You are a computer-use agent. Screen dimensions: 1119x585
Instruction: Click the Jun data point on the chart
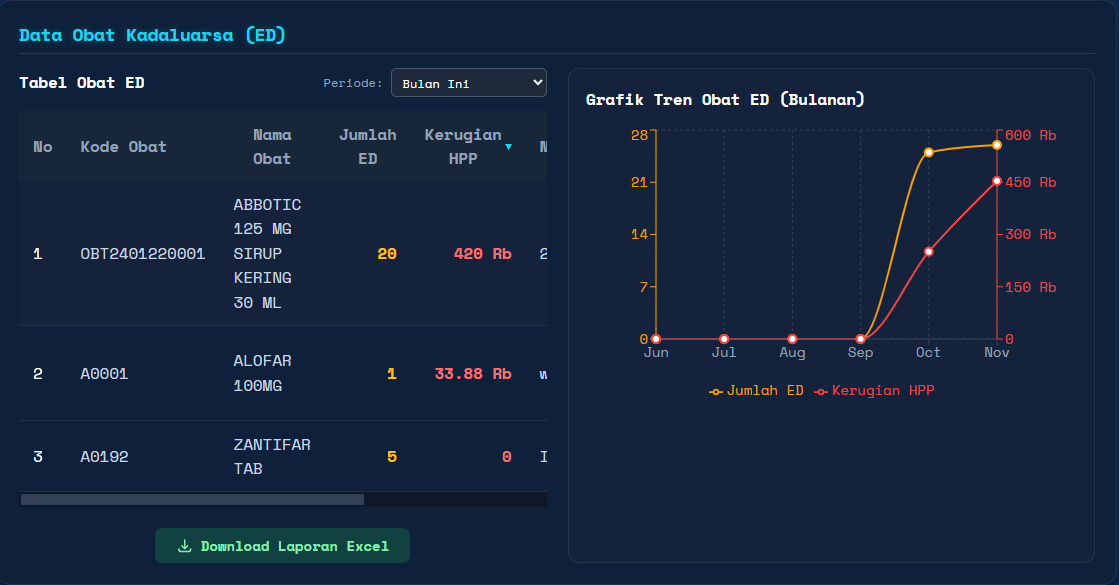656,339
